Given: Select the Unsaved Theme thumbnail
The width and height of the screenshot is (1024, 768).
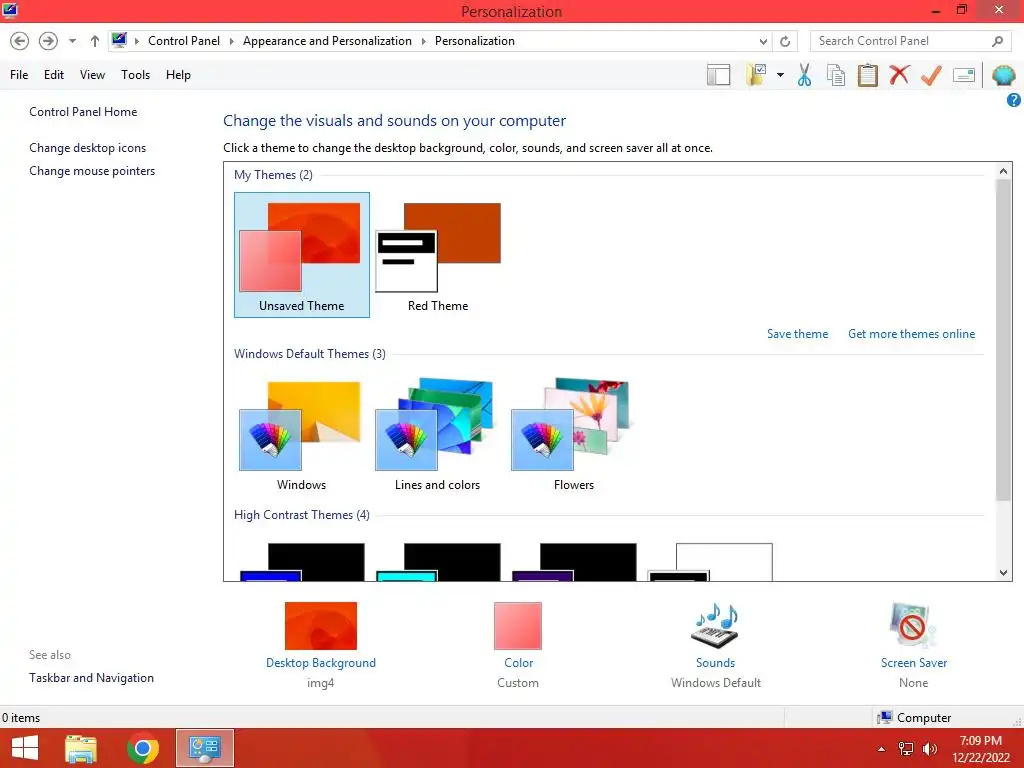Looking at the screenshot, I should coord(302,255).
